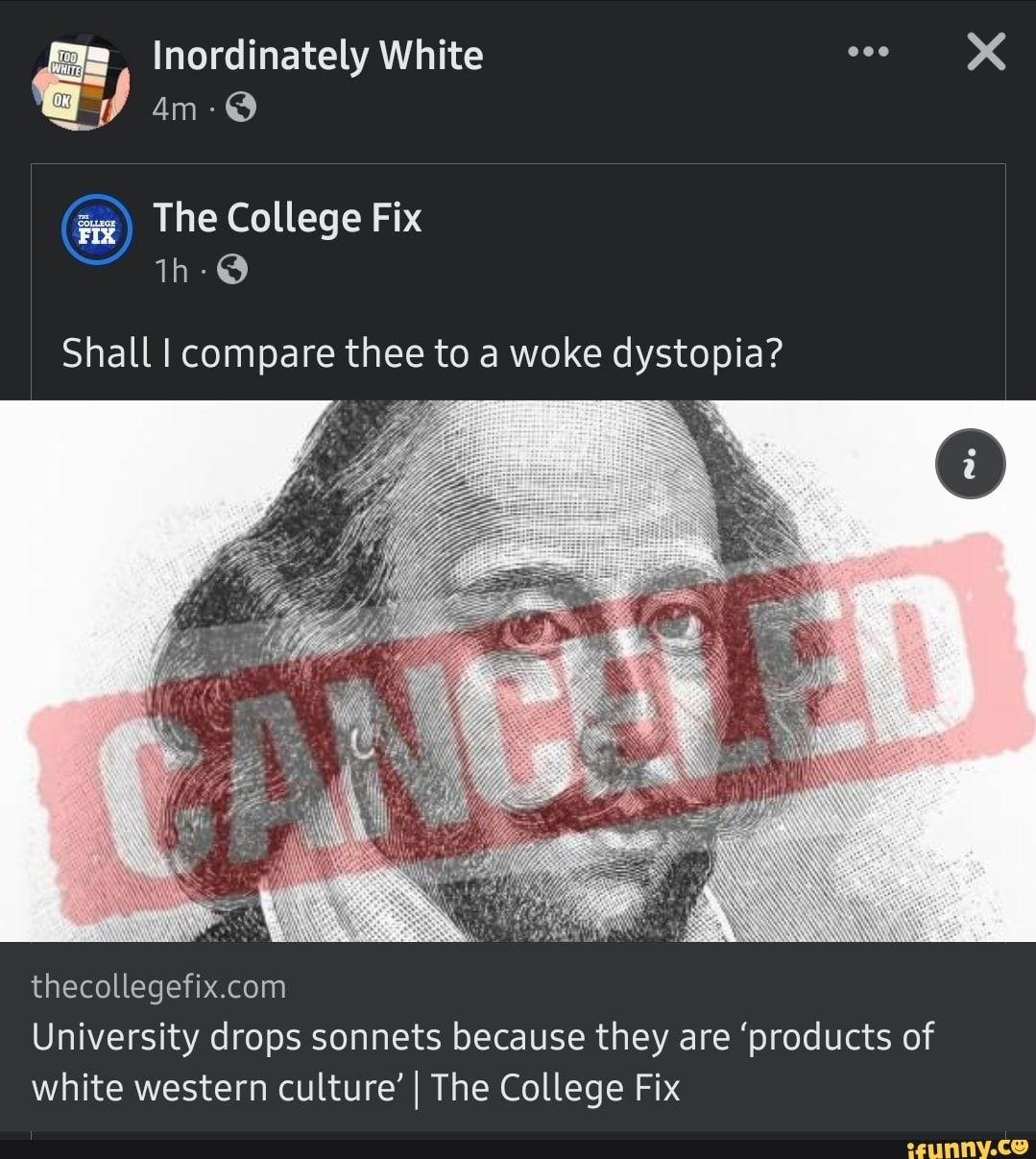1036x1159 pixels.
Task: Click the 1h shared post timestamp
Action: (172, 272)
